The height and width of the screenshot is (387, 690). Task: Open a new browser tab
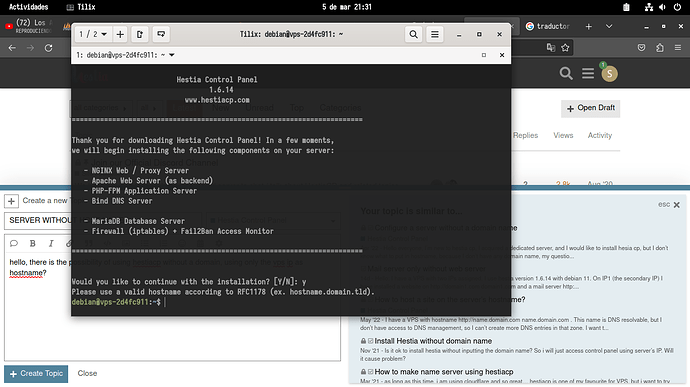pos(589,26)
